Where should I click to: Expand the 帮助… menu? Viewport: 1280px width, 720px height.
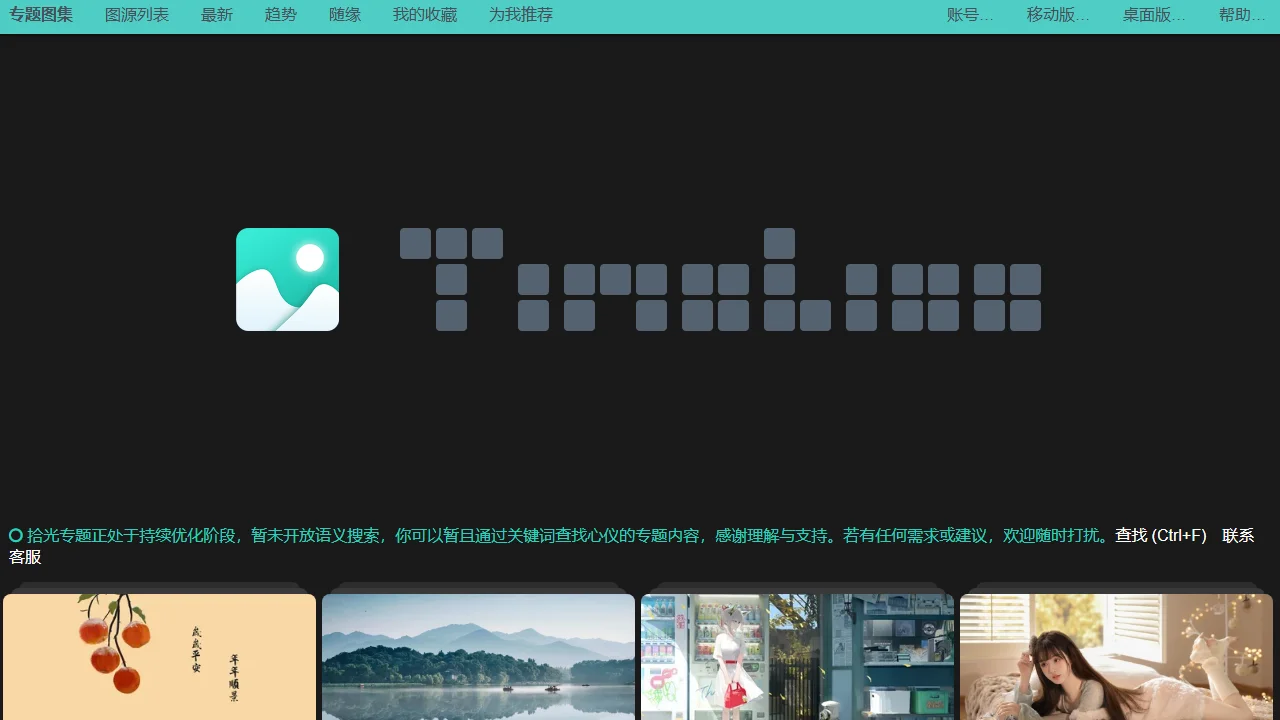[x=1242, y=15]
